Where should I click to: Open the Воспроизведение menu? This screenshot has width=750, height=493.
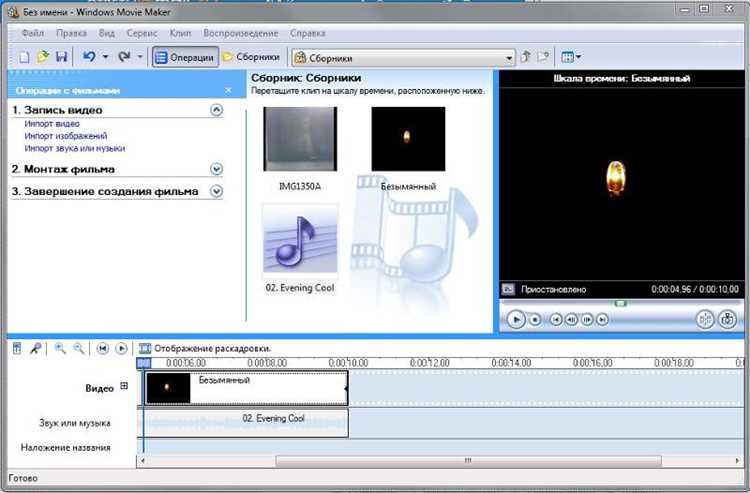click(x=241, y=33)
